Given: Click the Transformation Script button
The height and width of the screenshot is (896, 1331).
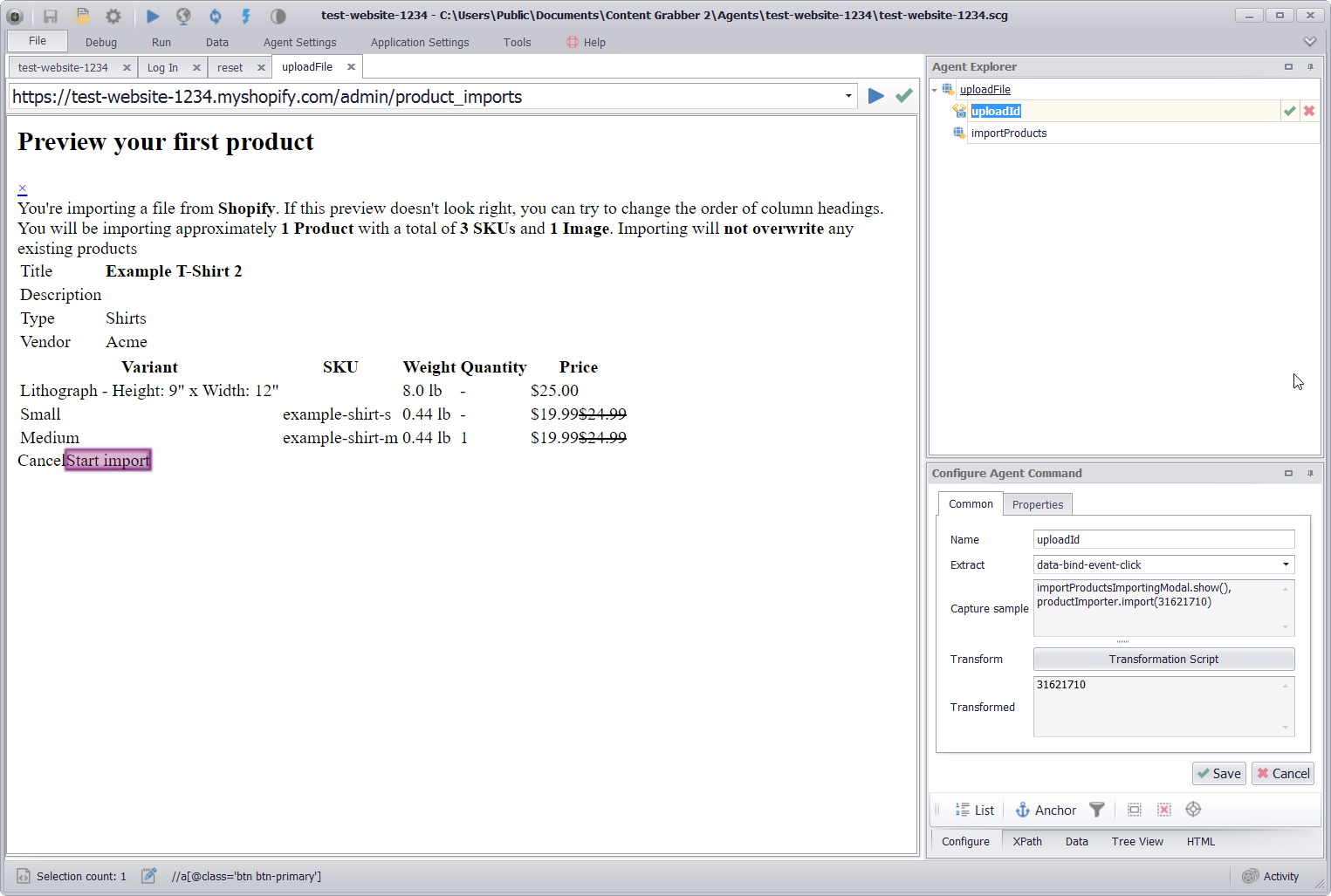Looking at the screenshot, I should [x=1163, y=659].
